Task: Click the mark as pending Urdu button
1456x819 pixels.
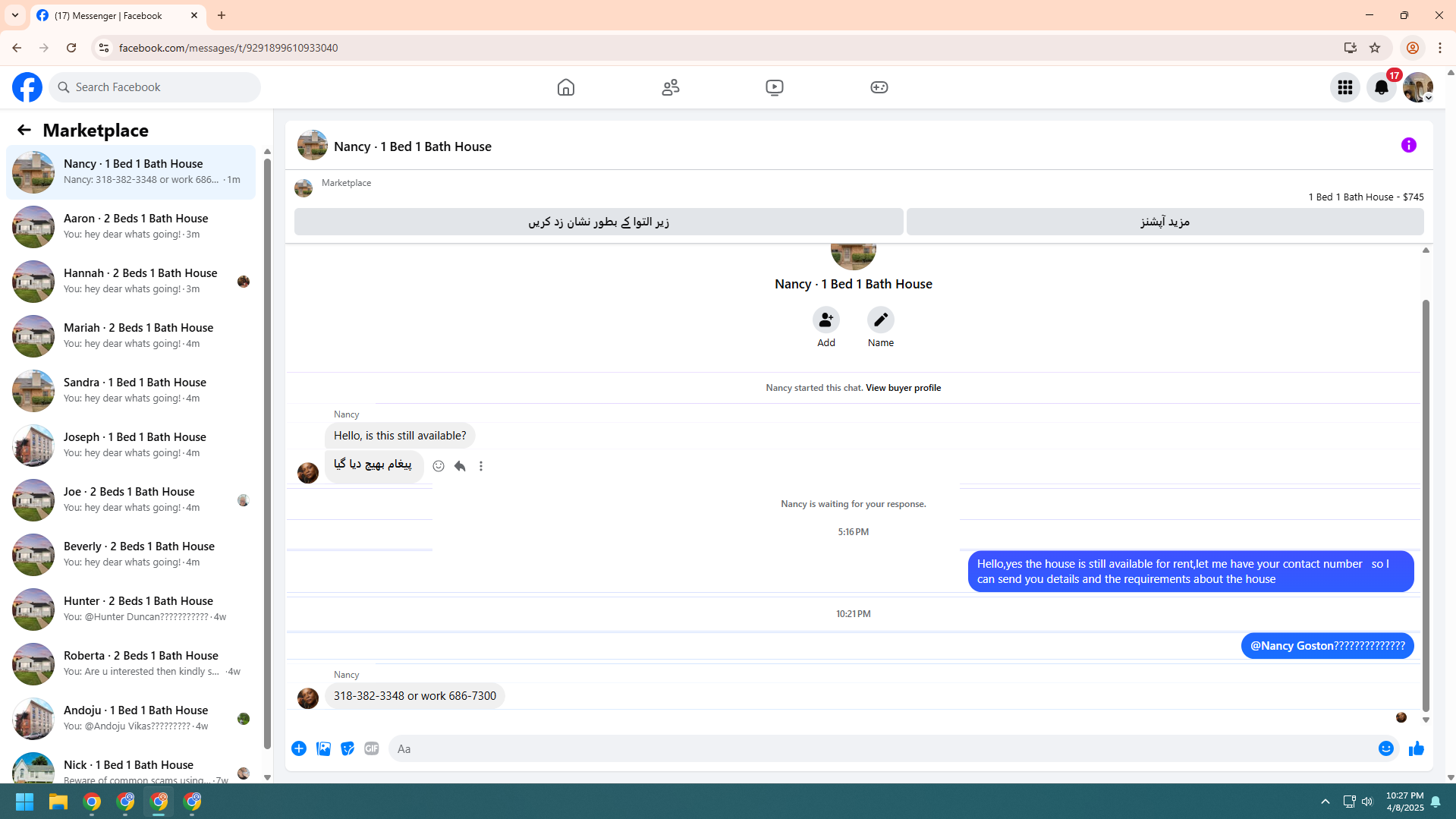Action: pyautogui.click(x=599, y=222)
